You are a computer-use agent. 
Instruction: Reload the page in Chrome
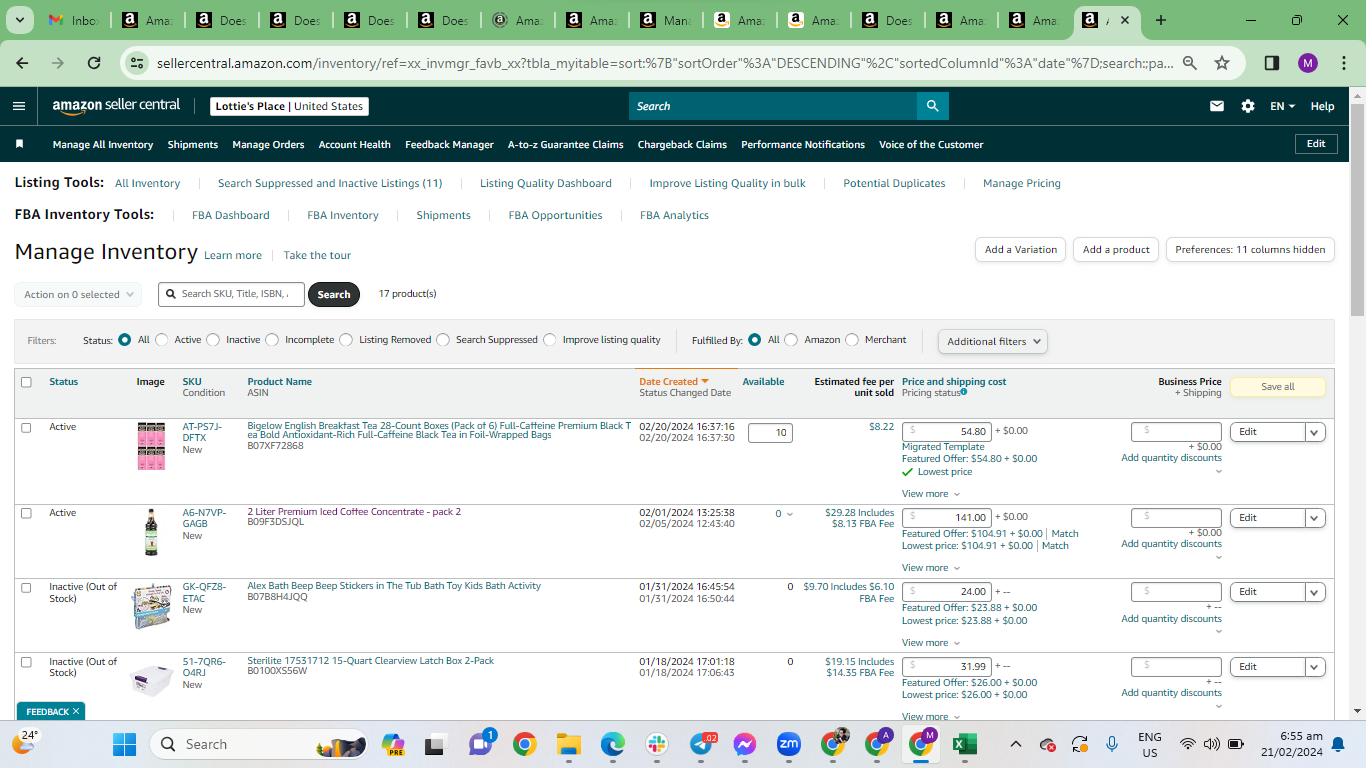tap(94, 63)
